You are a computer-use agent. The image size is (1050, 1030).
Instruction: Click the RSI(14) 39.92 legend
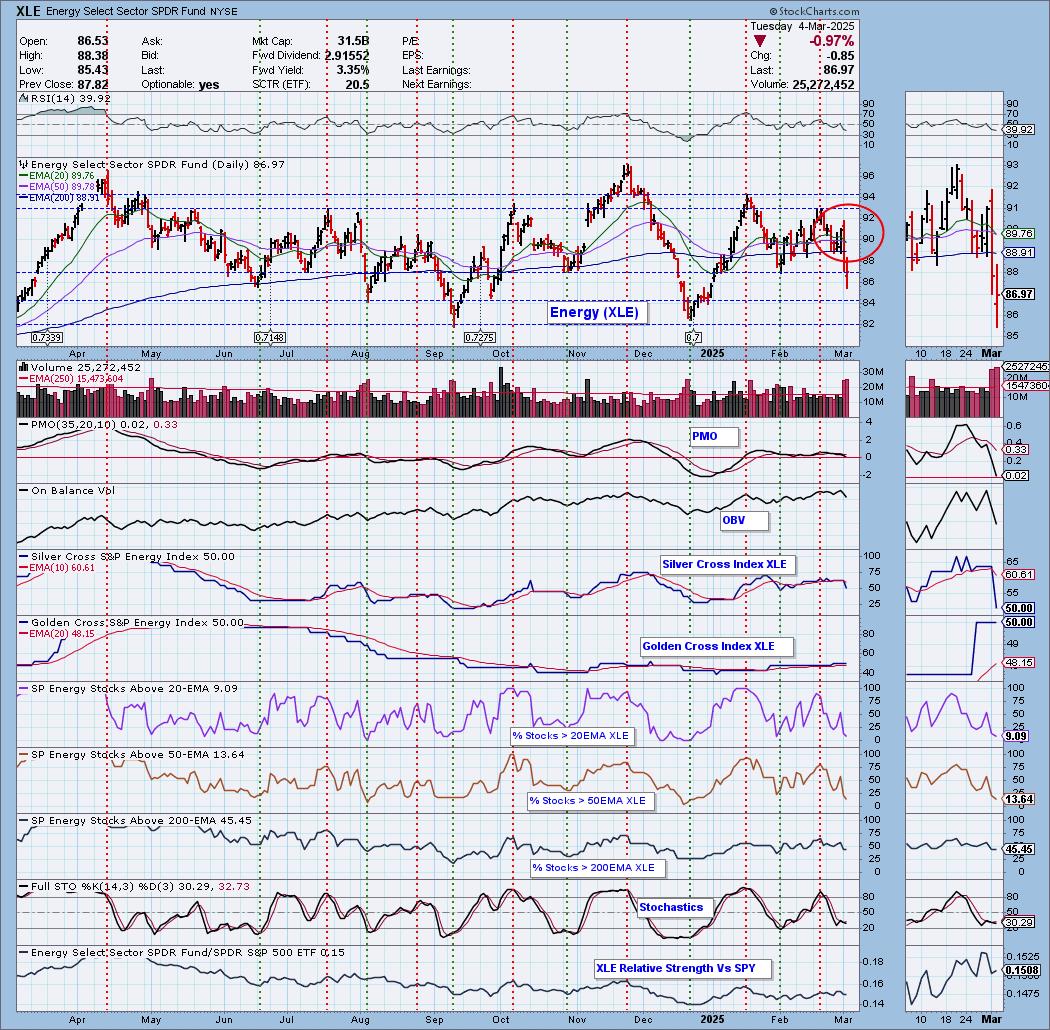point(64,98)
